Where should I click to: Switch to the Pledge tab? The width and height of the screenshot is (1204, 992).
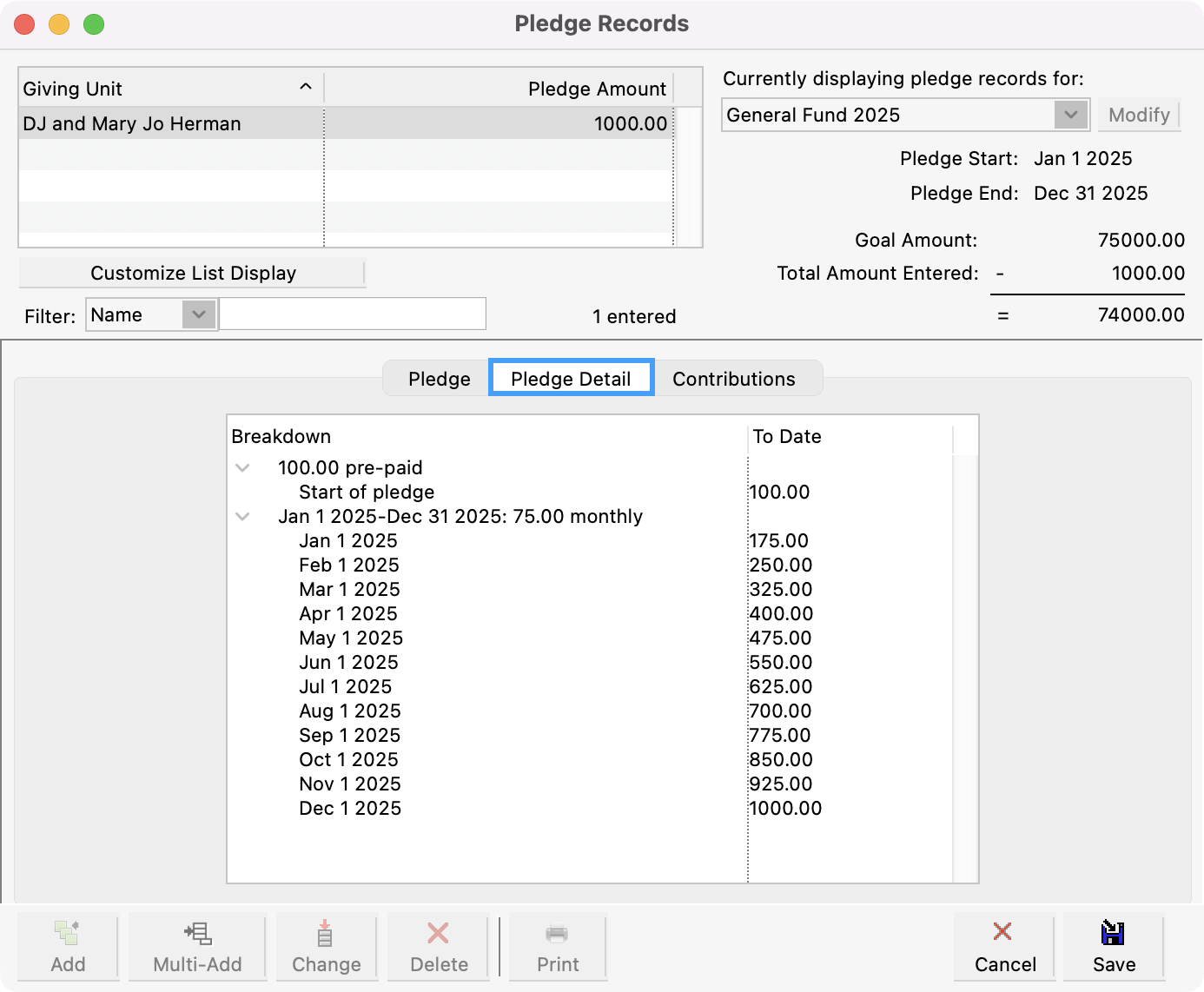click(x=439, y=379)
